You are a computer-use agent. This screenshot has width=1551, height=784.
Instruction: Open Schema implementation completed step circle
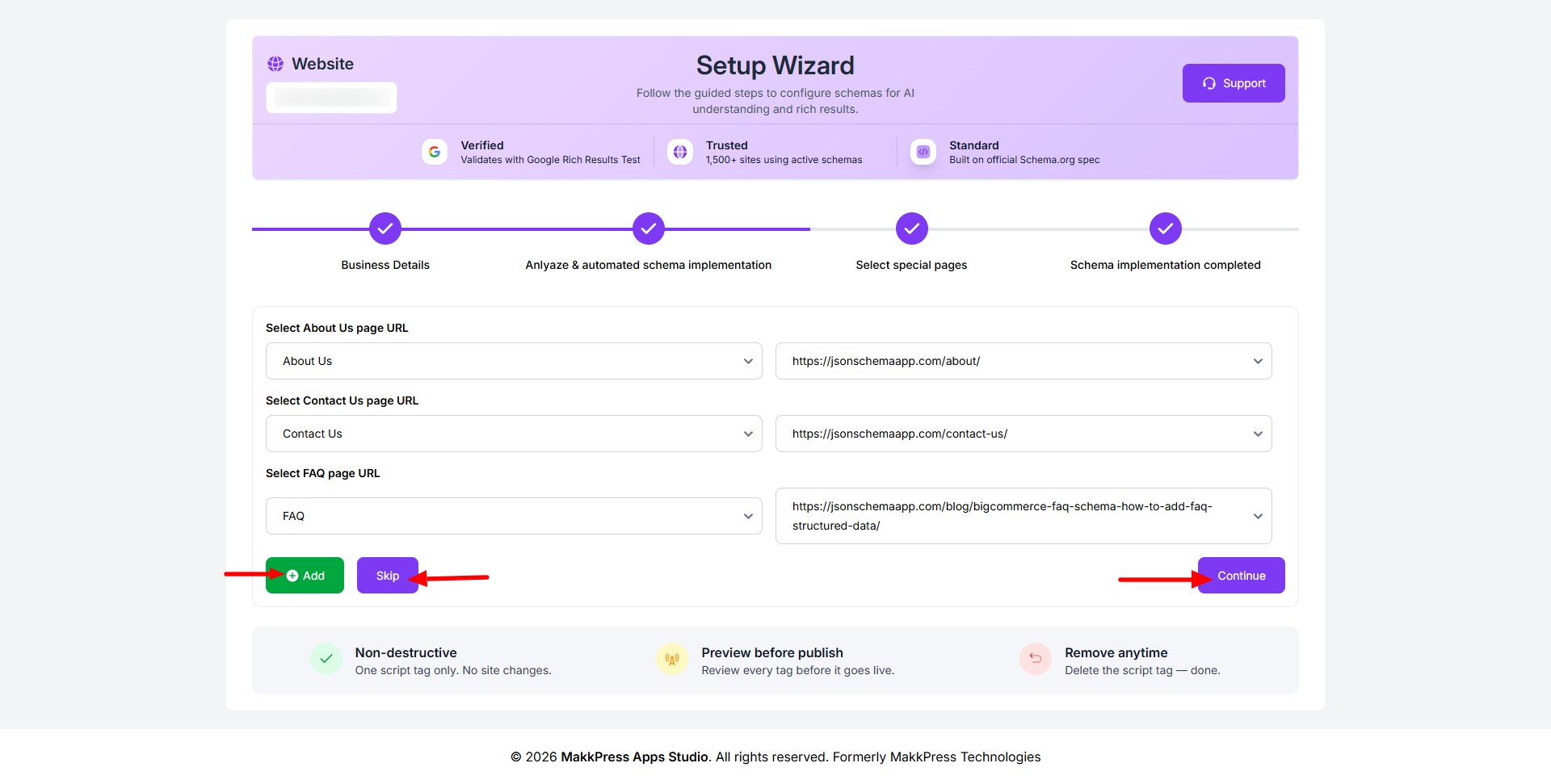point(1165,228)
